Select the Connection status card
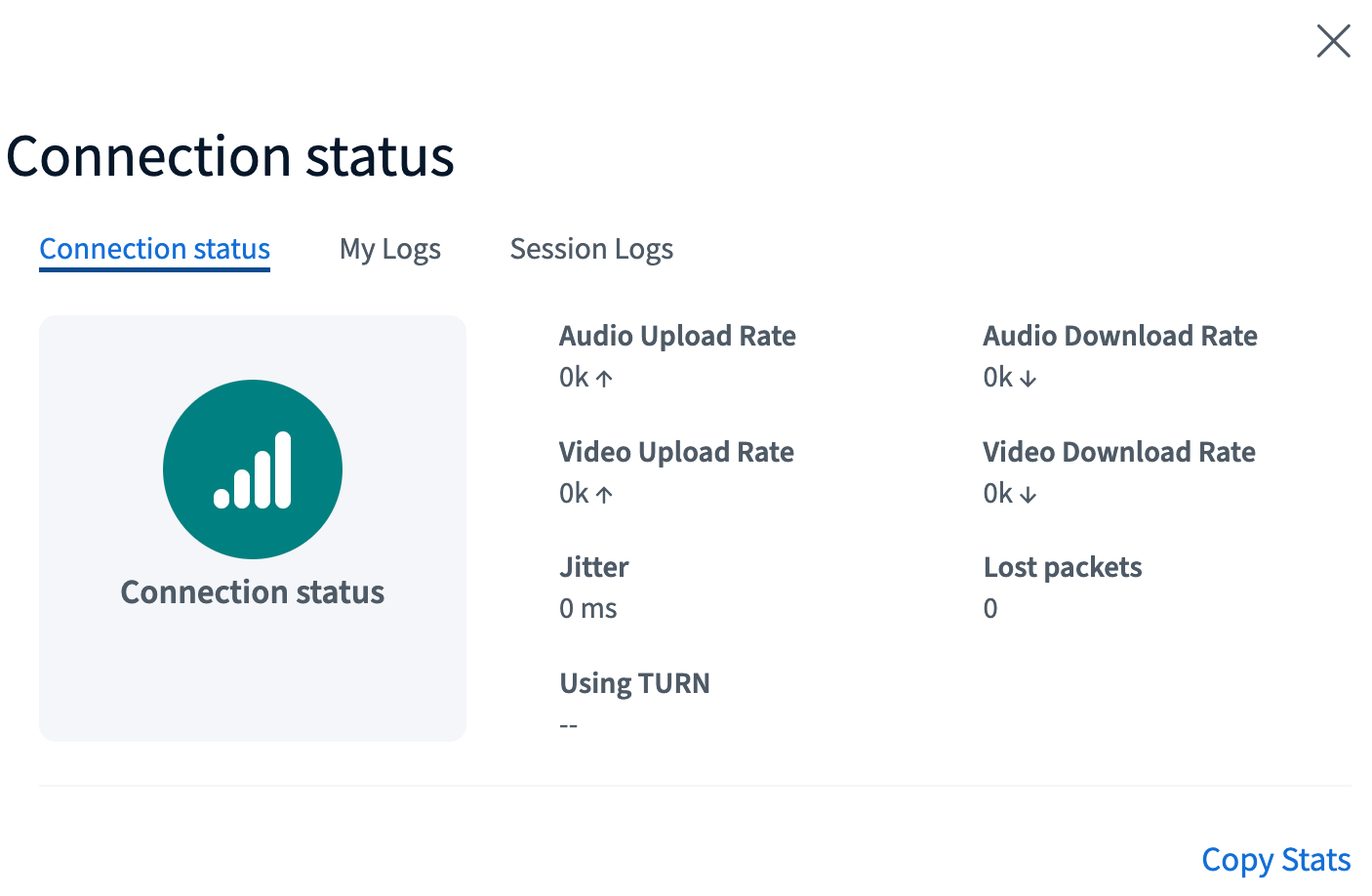This screenshot has height=896, width=1372. (252, 527)
